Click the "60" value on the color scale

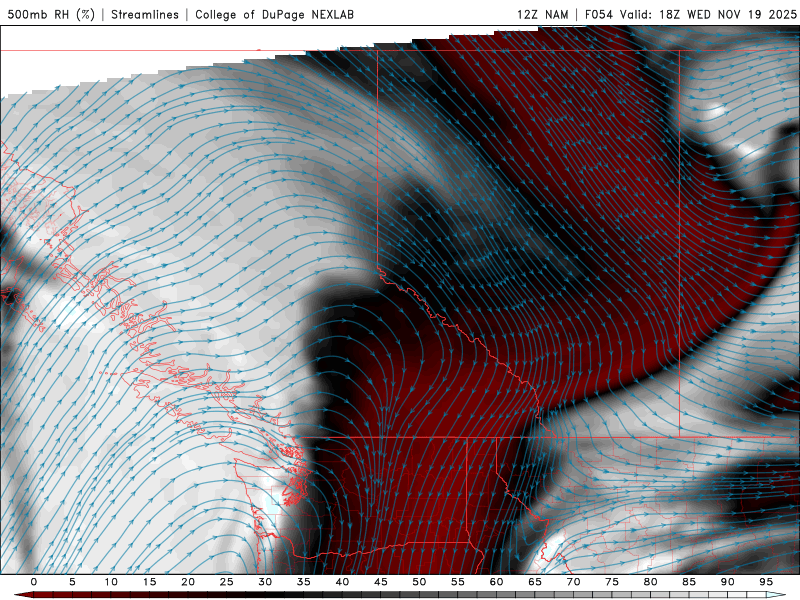[x=496, y=582]
